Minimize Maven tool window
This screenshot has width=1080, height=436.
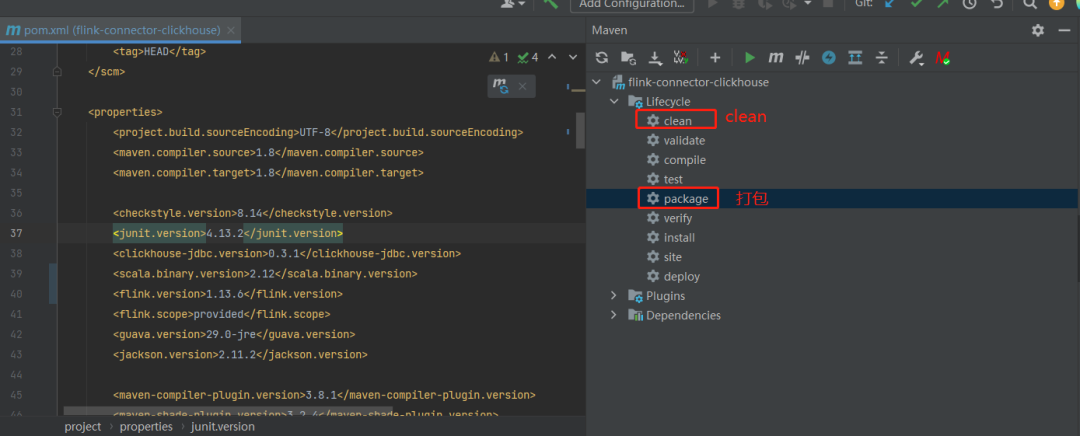(1063, 30)
